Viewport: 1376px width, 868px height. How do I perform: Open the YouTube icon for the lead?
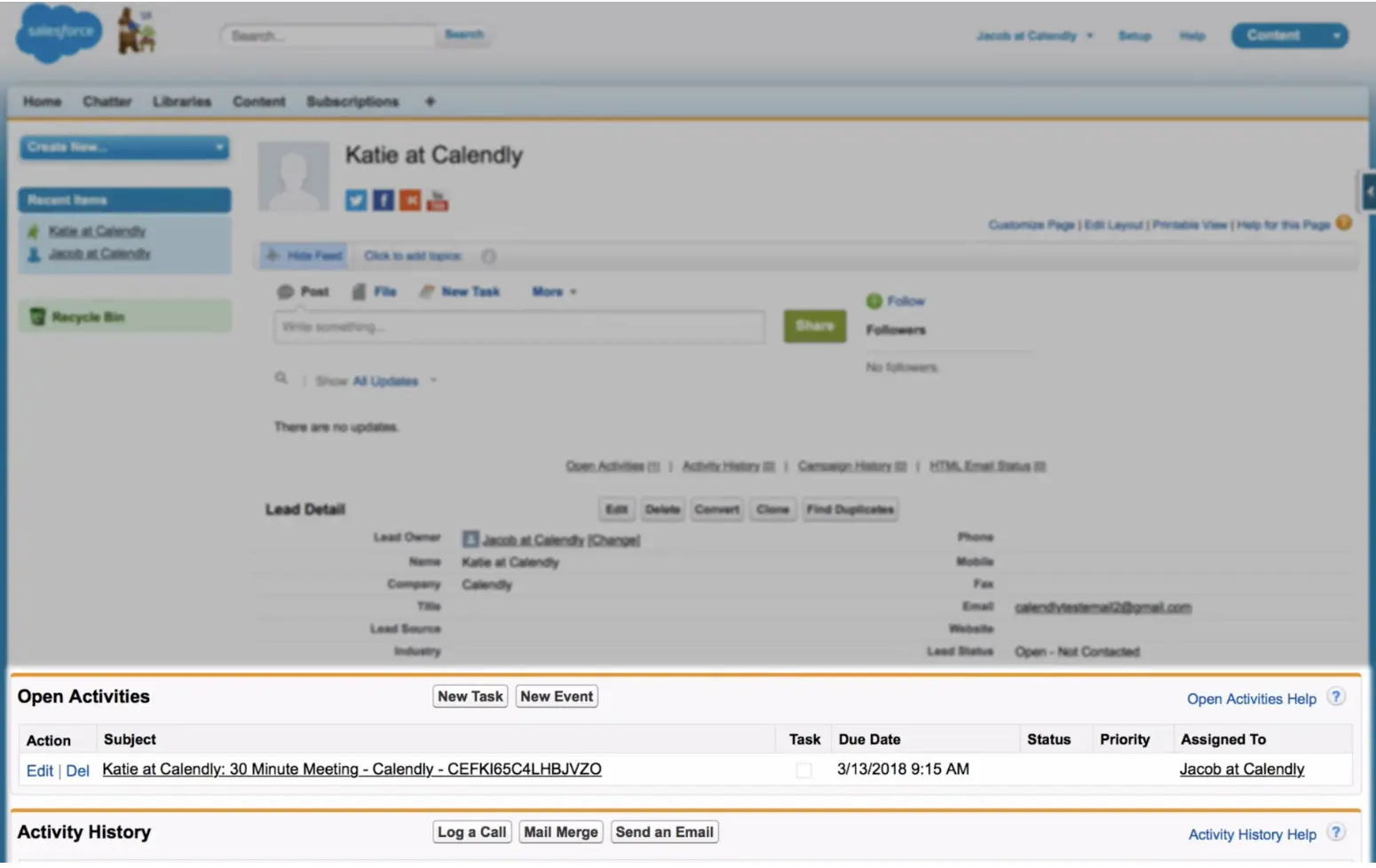pos(437,200)
